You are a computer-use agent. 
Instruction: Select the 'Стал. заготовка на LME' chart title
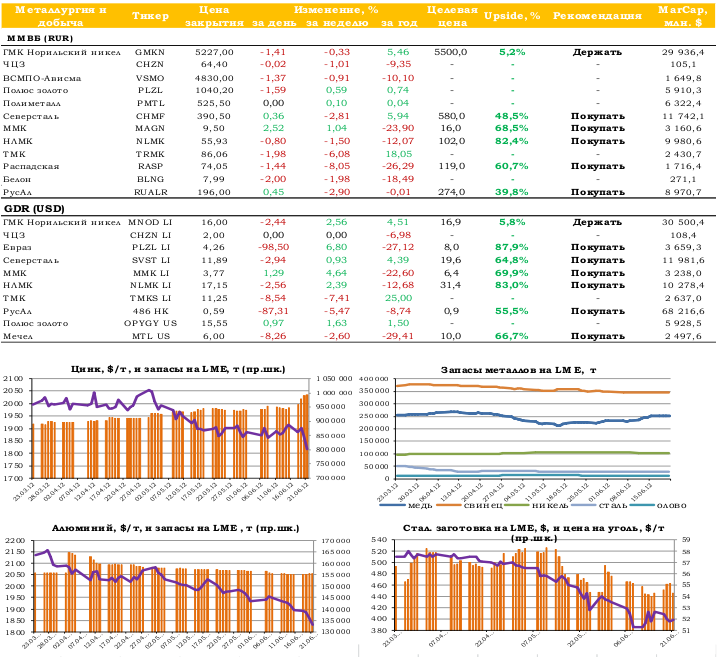coord(534,533)
